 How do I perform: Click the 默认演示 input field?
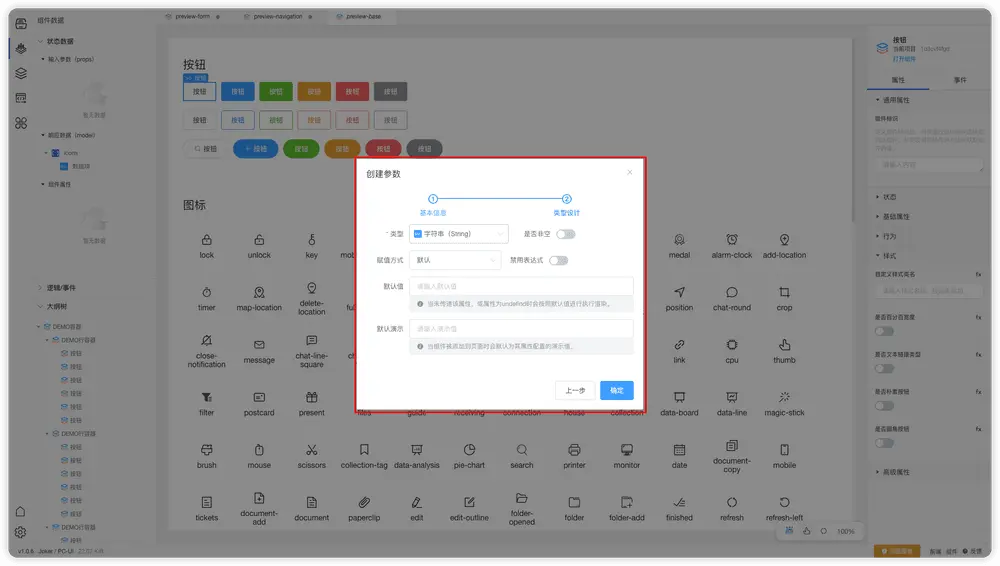tap(521, 329)
